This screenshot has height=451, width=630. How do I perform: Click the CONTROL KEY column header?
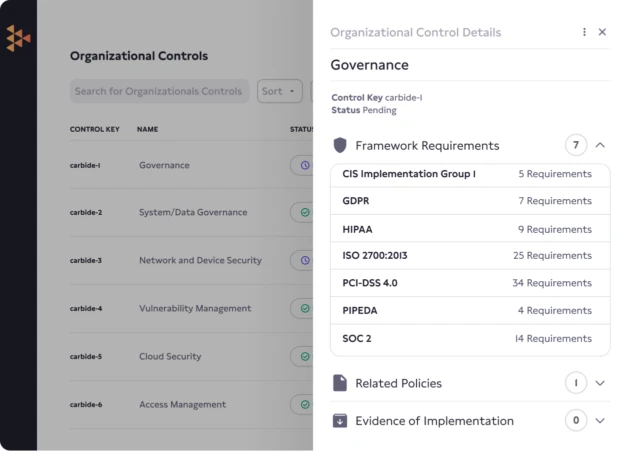point(95,129)
